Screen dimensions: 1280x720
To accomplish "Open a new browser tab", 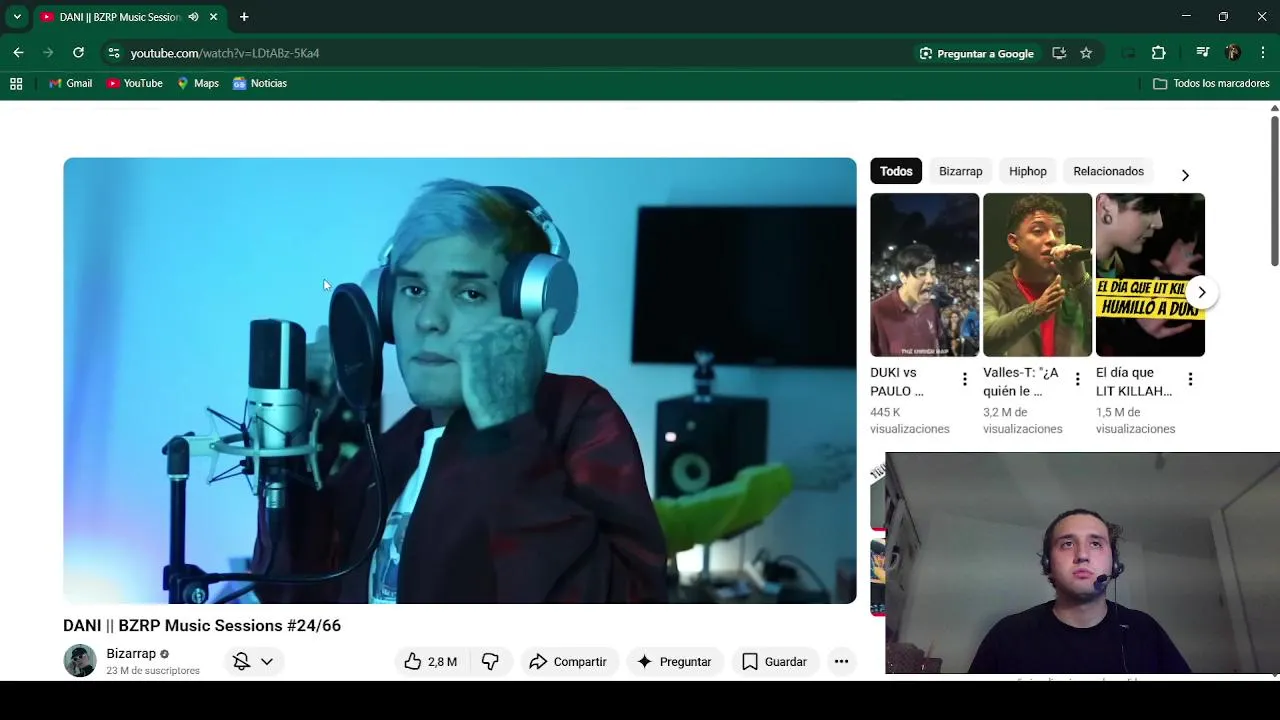I will pyautogui.click(x=244, y=17).
